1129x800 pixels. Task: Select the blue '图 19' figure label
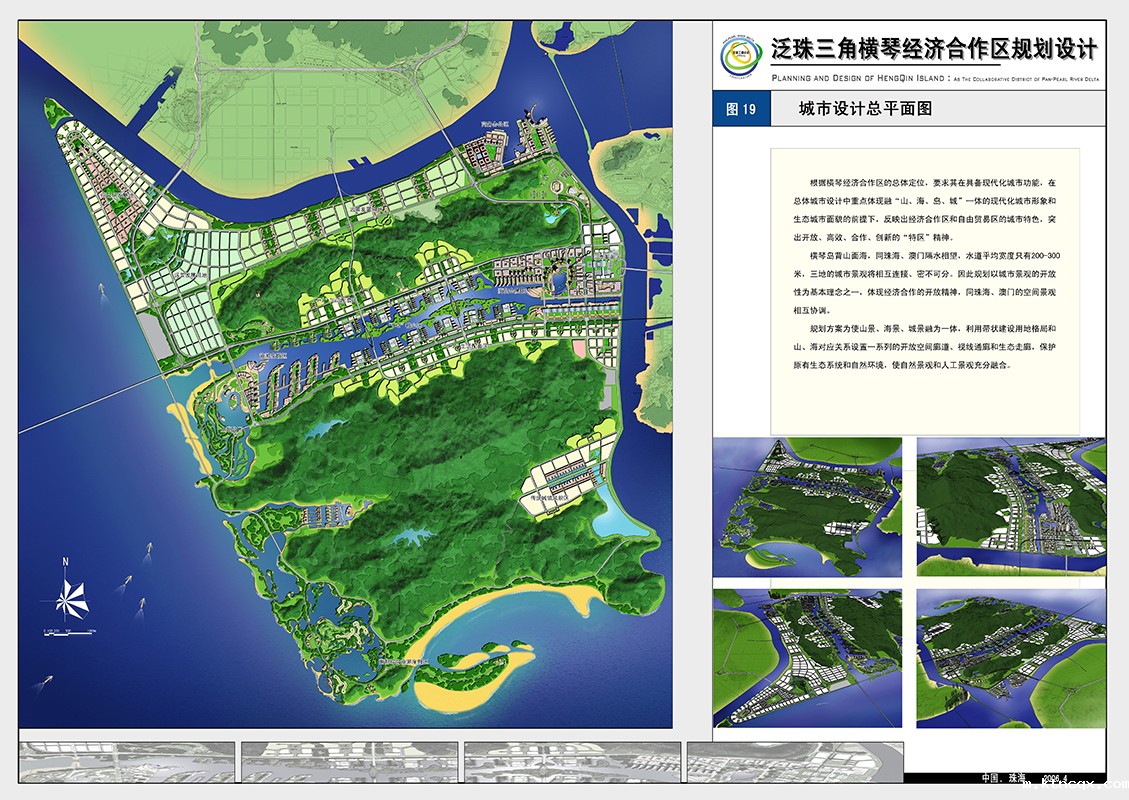point(741,109)
